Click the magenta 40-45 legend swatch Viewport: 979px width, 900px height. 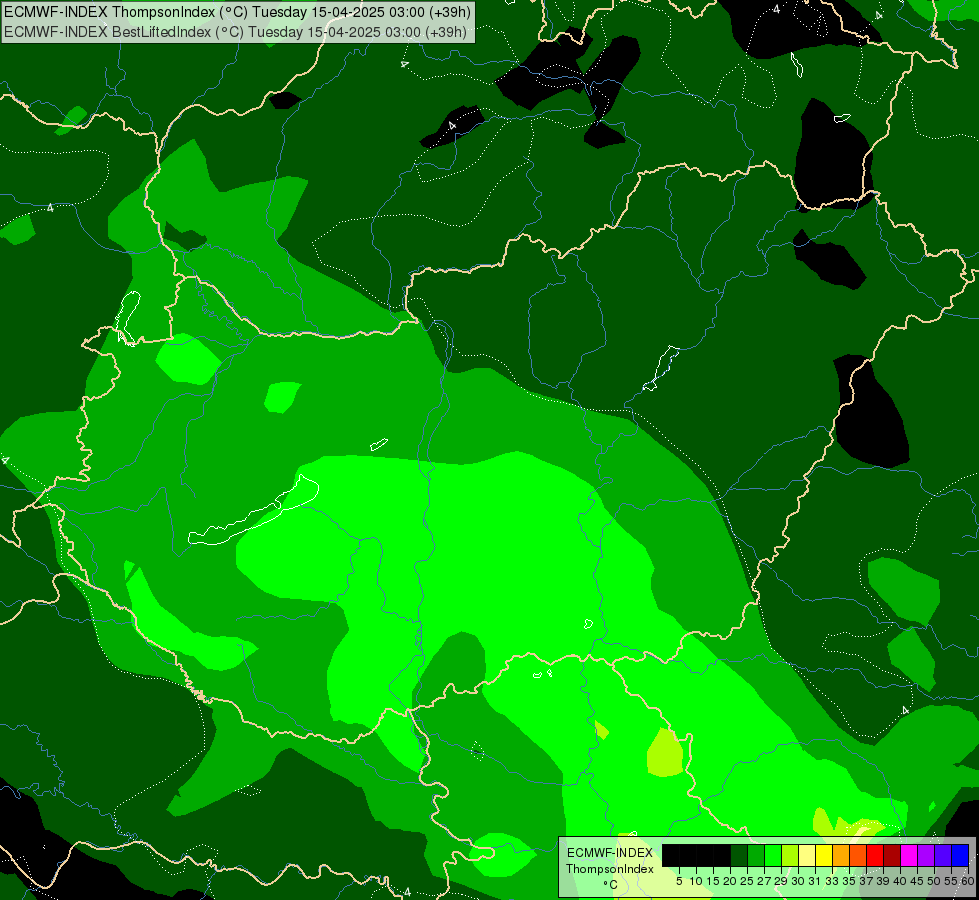[909, 855]
